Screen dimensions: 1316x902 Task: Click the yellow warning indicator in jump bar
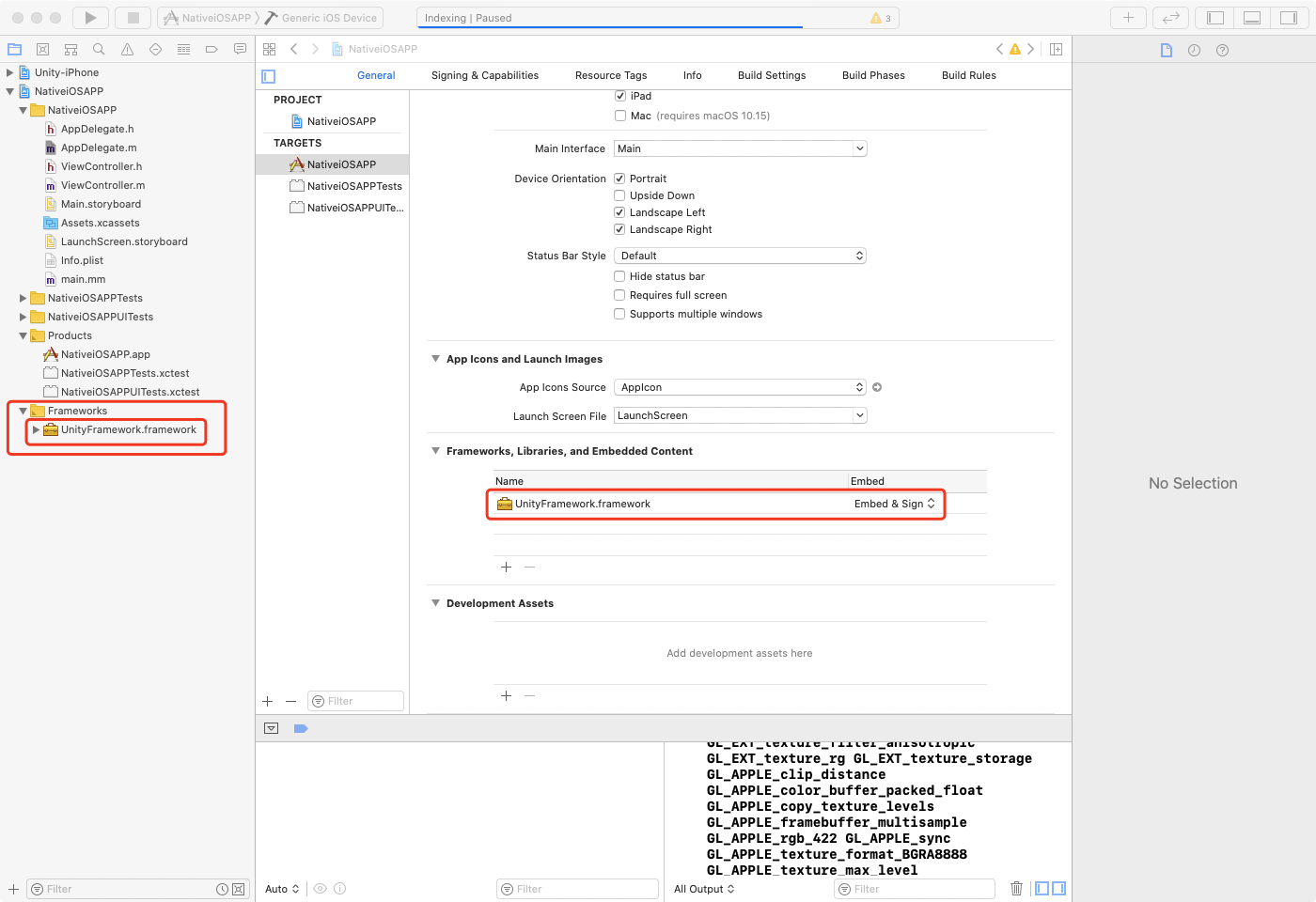coord(1015,49)
